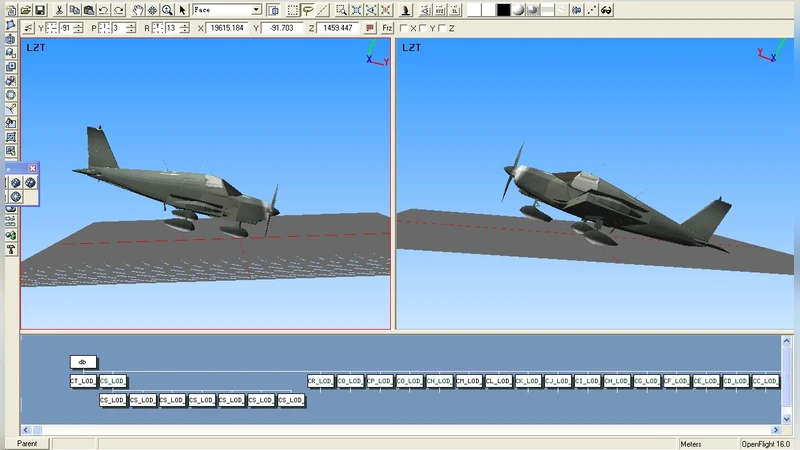
Task: Open the Face mode dropdown
Action: point(256,10)
